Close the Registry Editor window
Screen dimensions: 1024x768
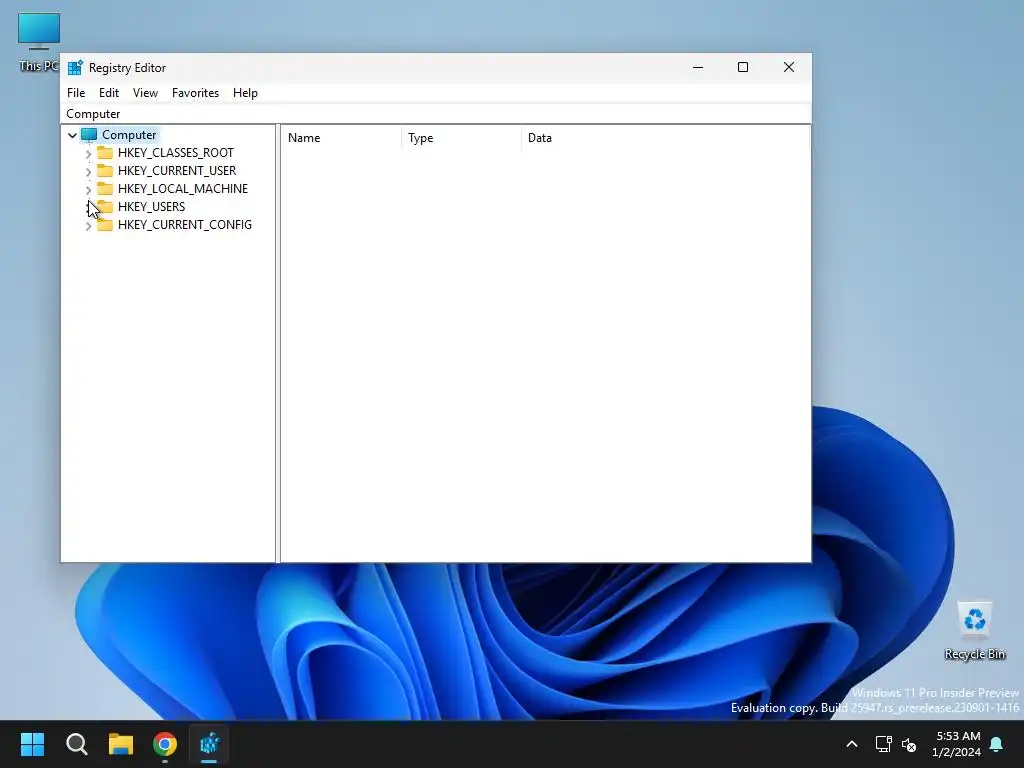pyautogui.click(x=789, y=67)
